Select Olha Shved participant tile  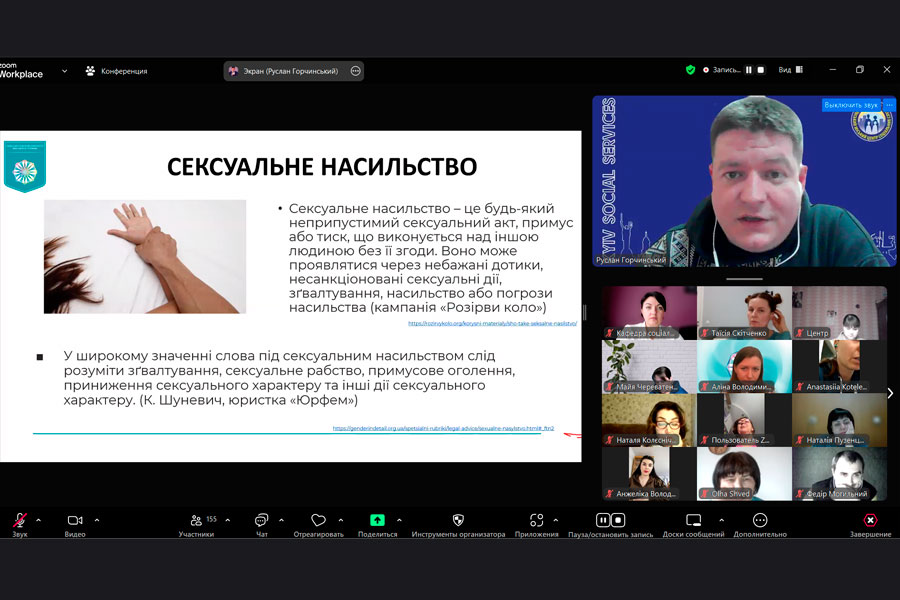click(744, 474)
